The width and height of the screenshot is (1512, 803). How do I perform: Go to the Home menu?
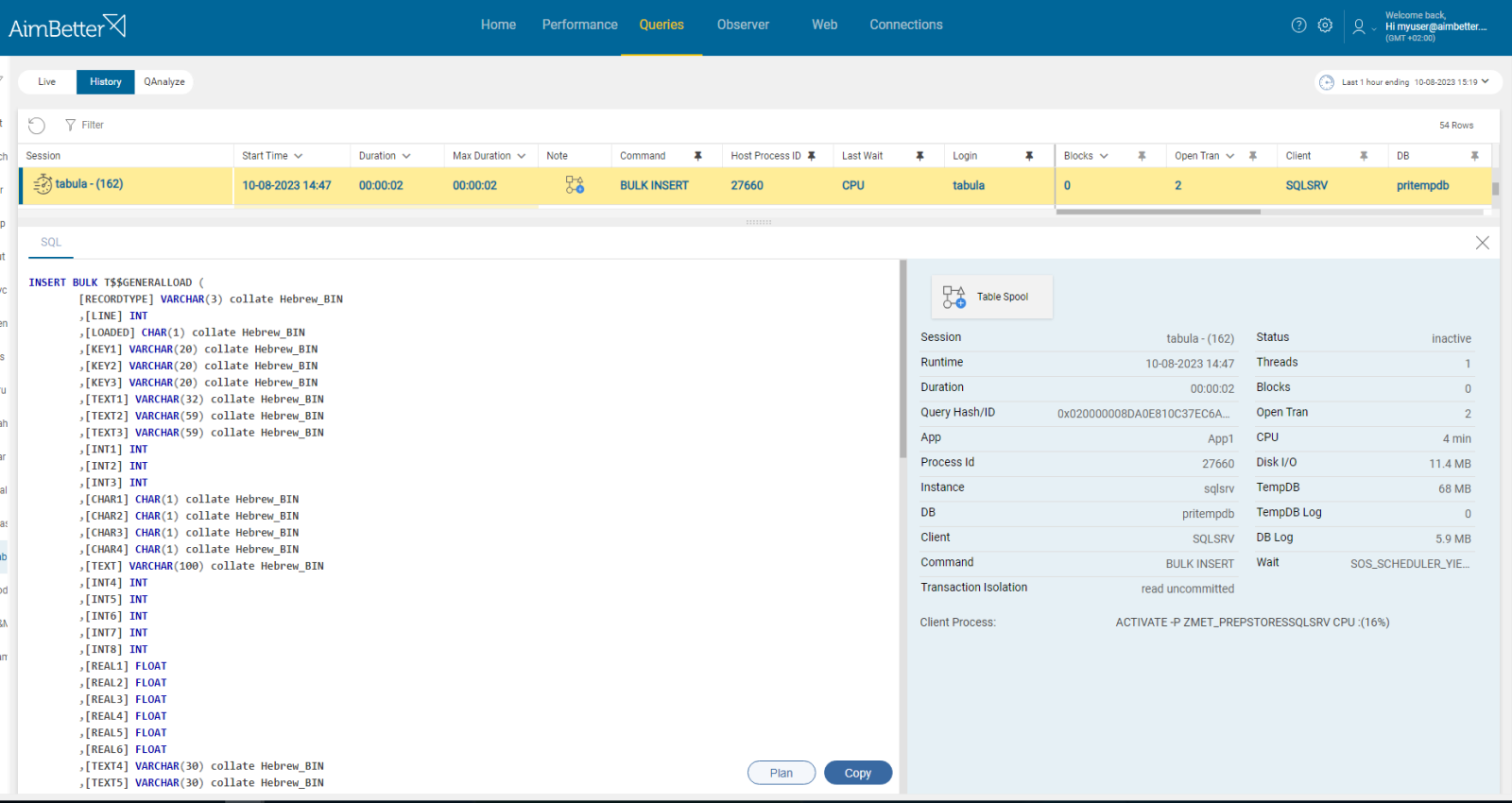[x=498, y=25]
